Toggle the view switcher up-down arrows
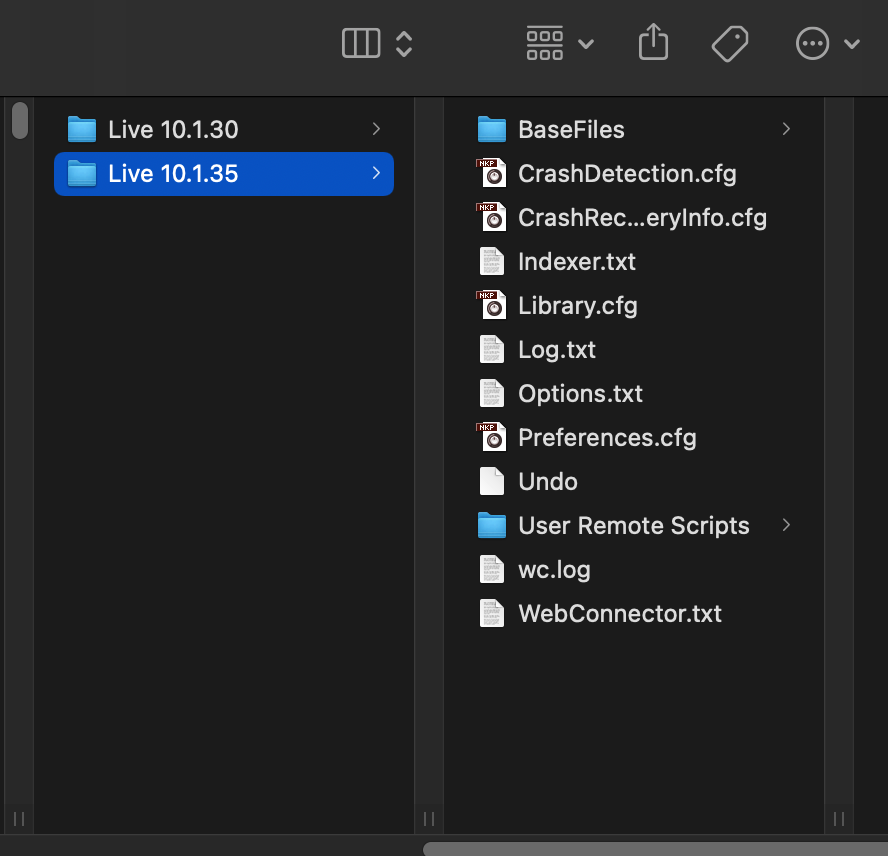Viewport: 888px width, 856px height. pyautogui.click(x=404, y=43)
